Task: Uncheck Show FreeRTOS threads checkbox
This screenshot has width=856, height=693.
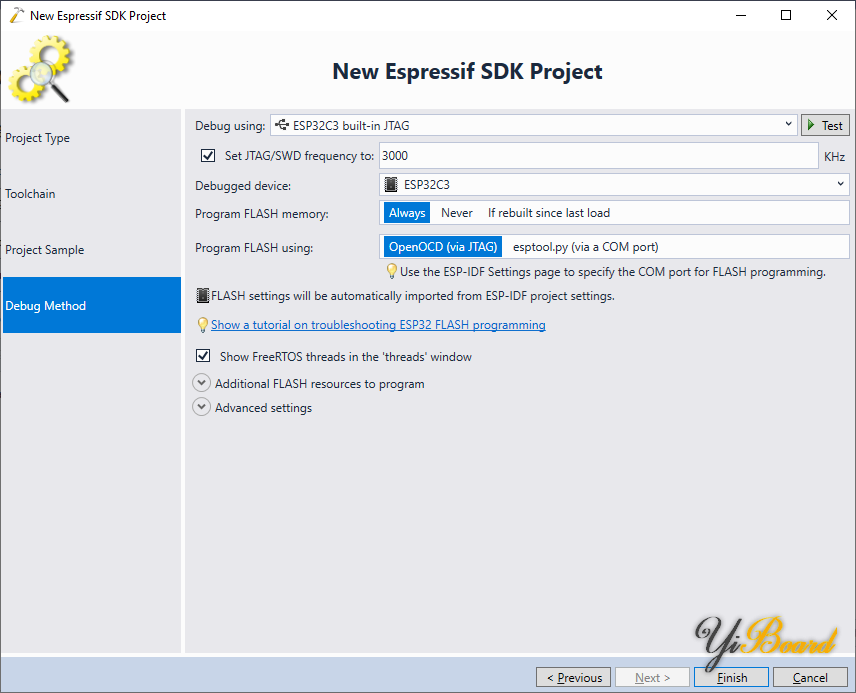Action: click(203, 356)
